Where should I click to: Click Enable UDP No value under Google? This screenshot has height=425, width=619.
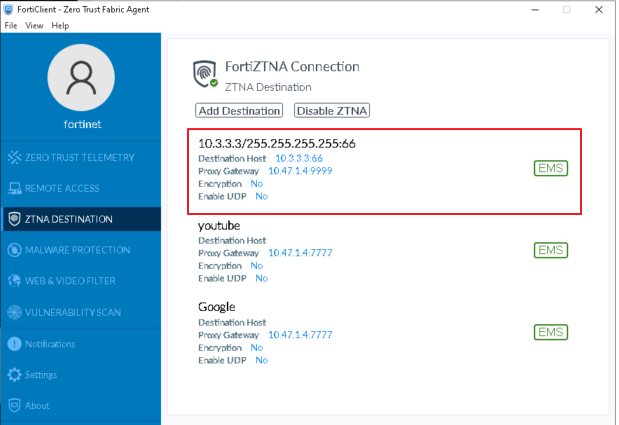click(261, 360)
